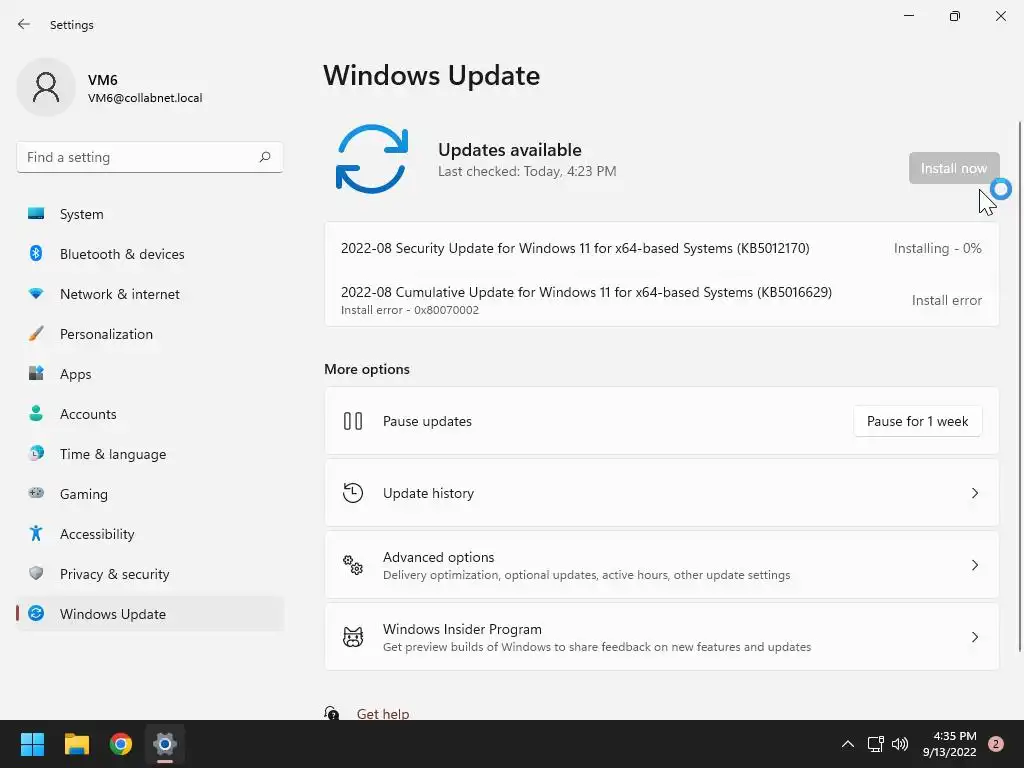Open the Advanced options row

click(662, 565)
